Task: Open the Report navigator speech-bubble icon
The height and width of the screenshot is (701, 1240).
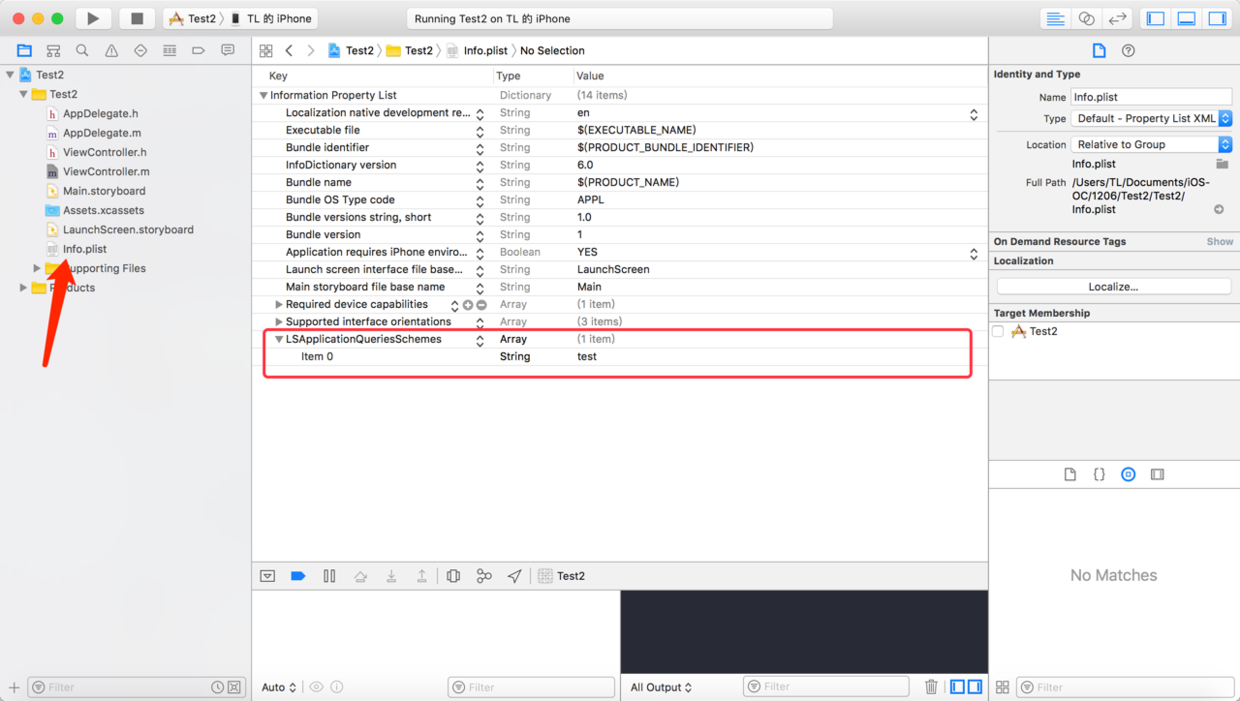Action: [x=227, y=50]
